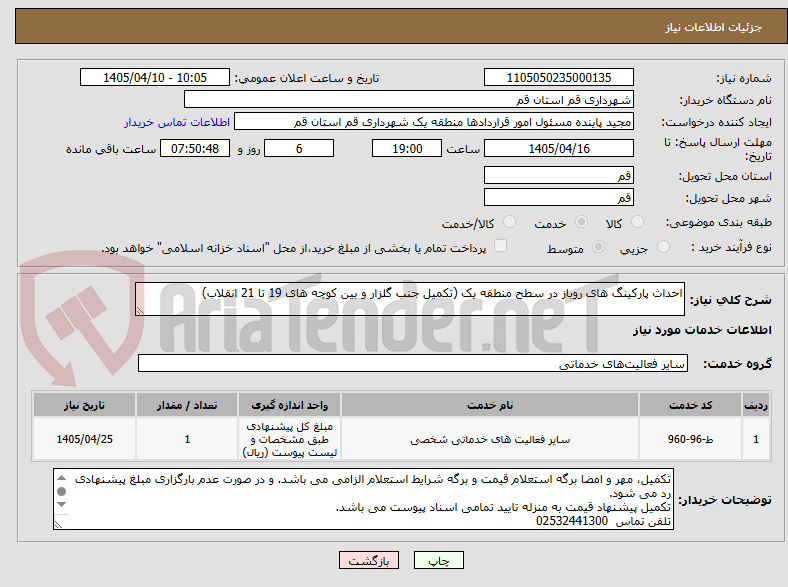Click the buyer notes textarea resize handle
788x587 pixels.
coord(58,525)
